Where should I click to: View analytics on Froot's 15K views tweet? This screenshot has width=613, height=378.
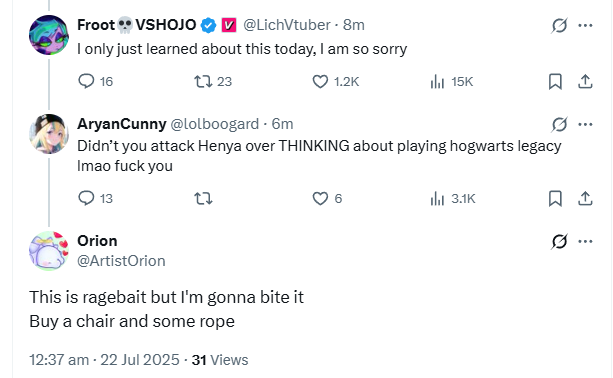(x=437, y=81)
